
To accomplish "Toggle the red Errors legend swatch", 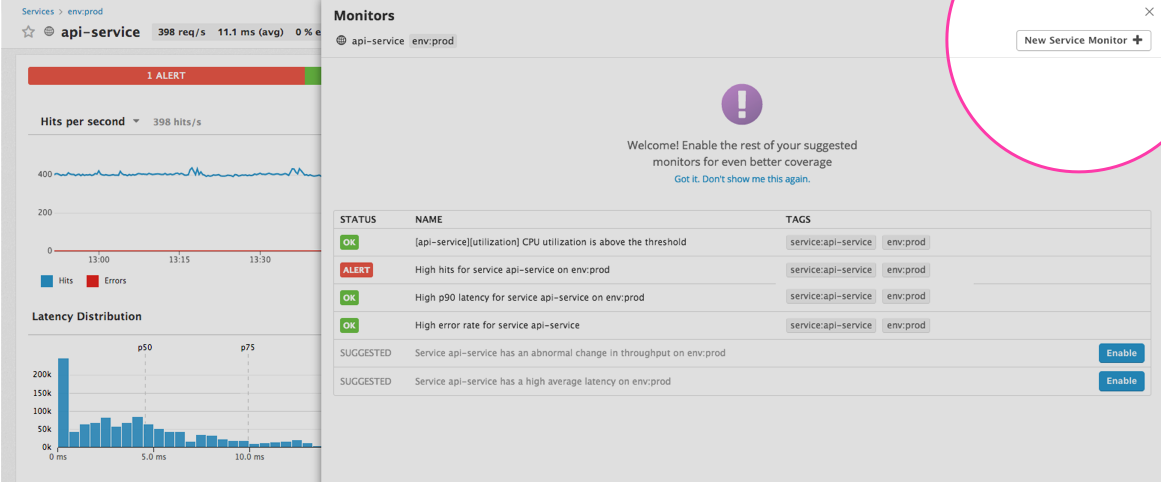I will click(x=93, y=281).
